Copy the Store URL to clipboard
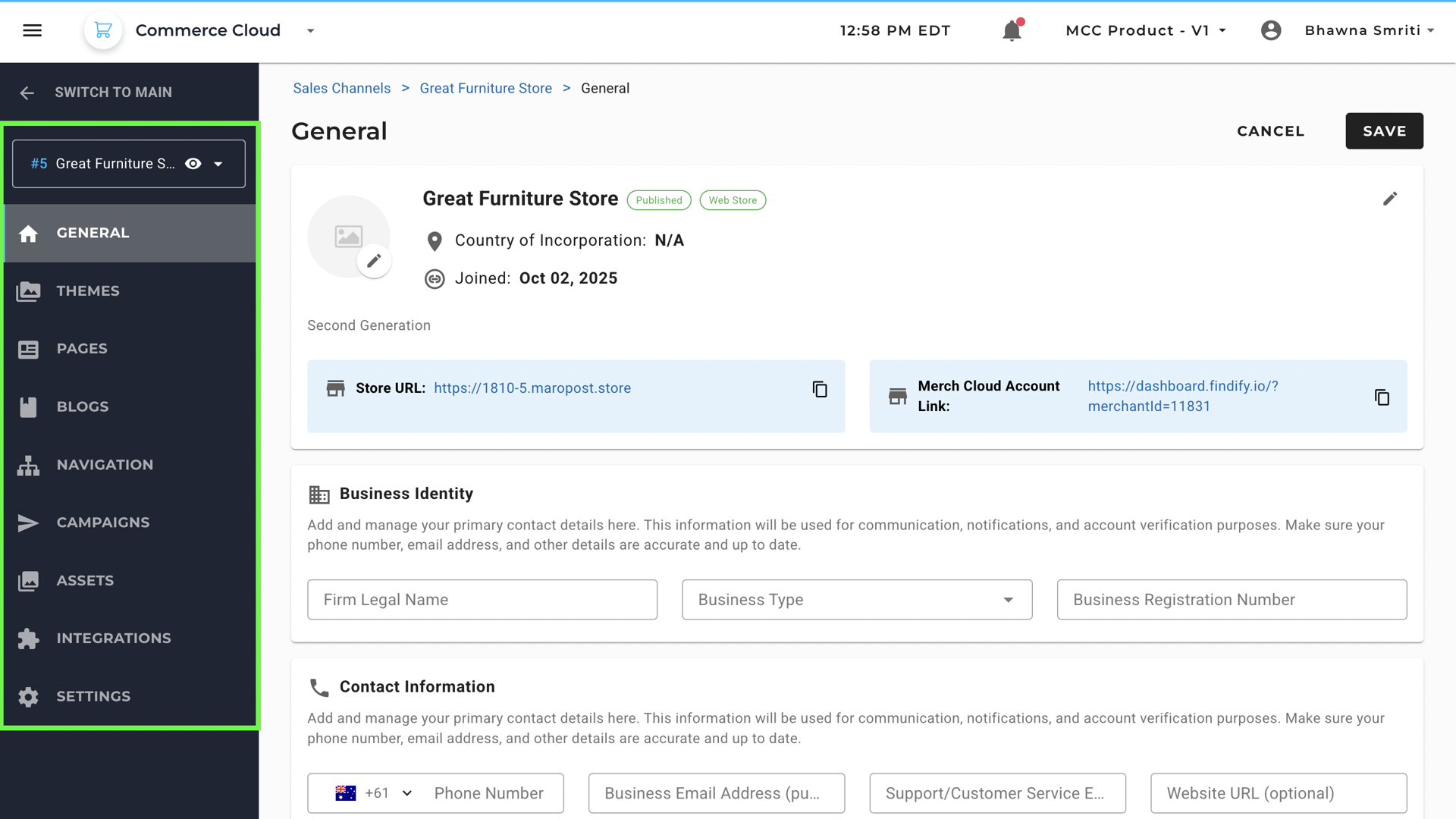The height and width of the screenshot is (819, 1456). (820, 389)
